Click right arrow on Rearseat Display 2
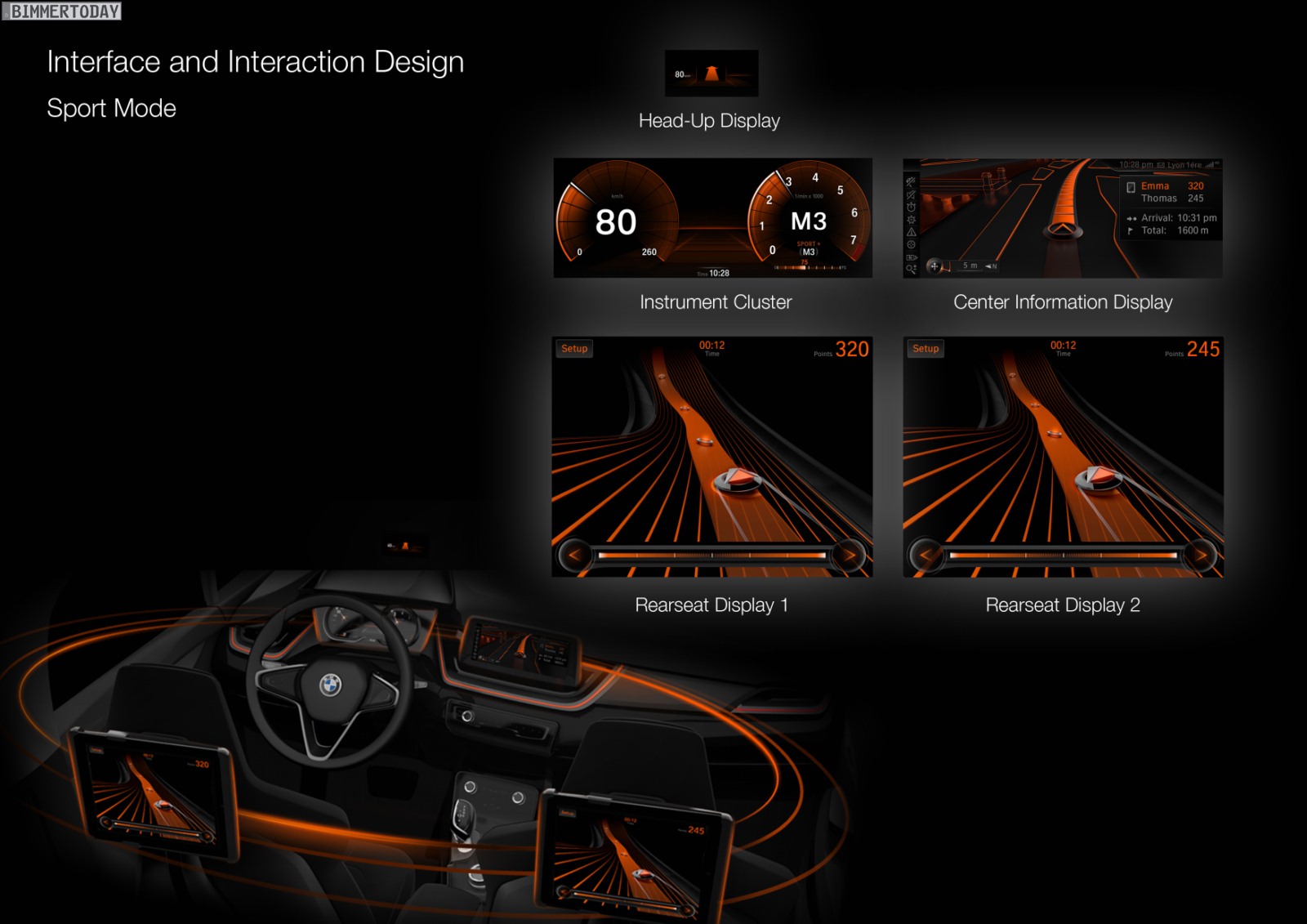This screenshot has width=1307, height=924. pos(1201,556)
